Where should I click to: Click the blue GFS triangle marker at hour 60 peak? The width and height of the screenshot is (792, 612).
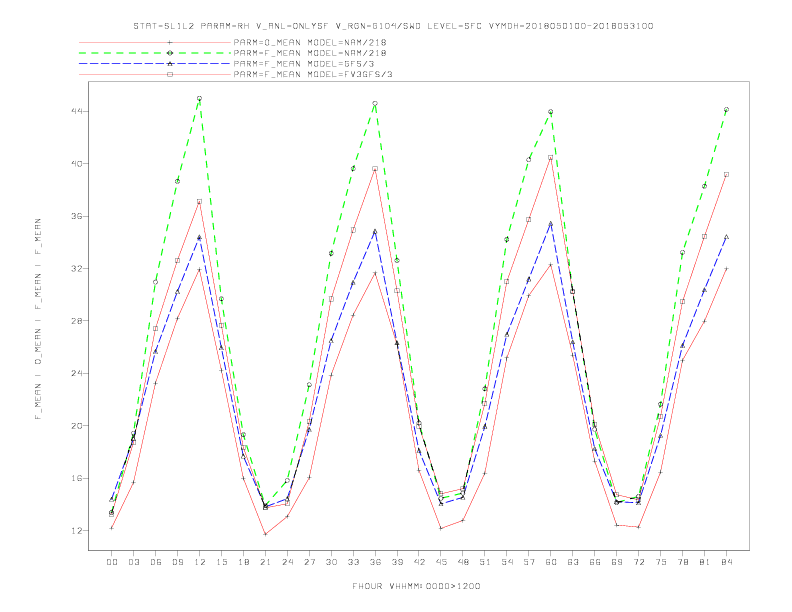[551, 223]
